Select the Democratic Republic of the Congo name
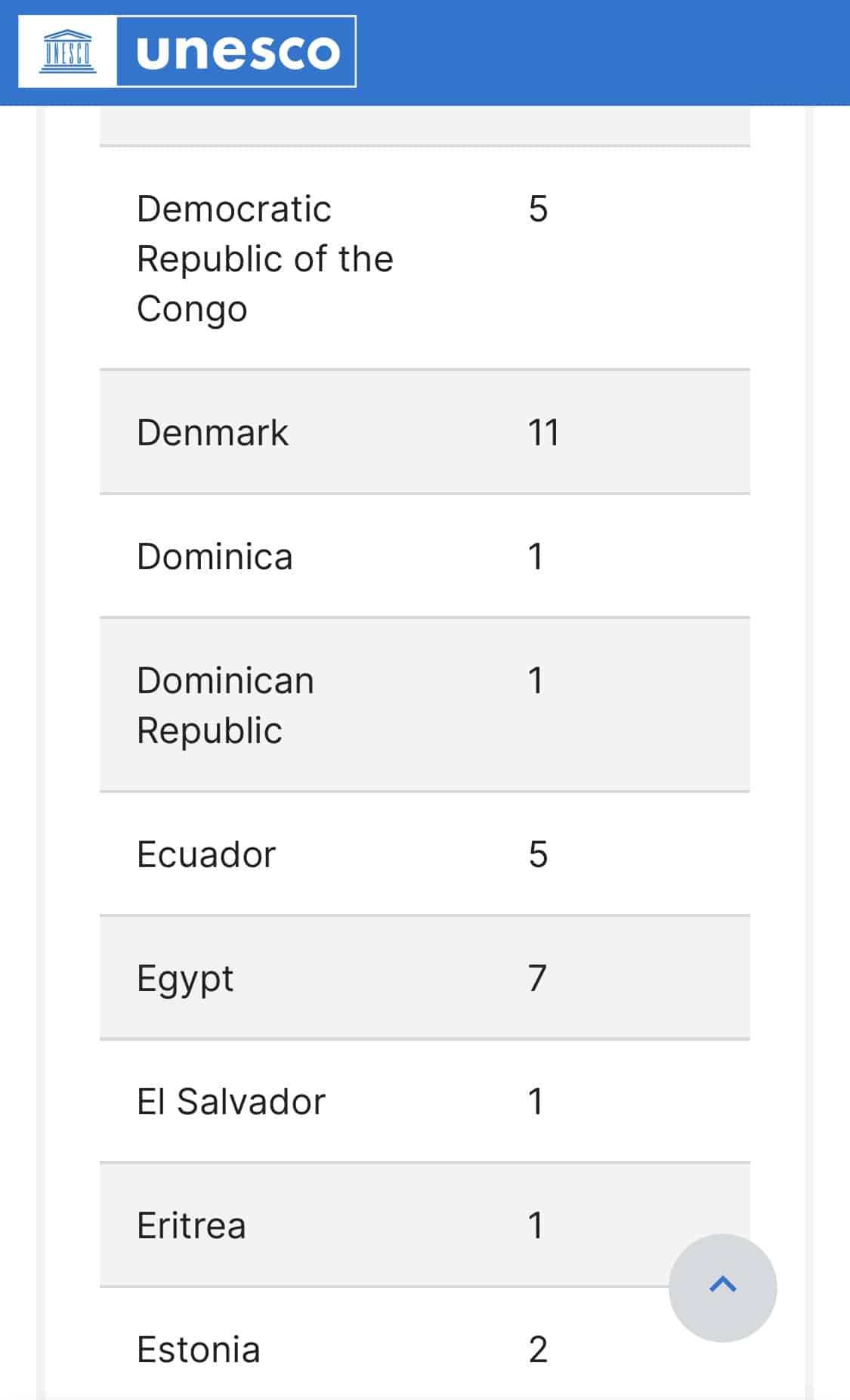This screenshot has height=1400, width=850. [264, 259]
